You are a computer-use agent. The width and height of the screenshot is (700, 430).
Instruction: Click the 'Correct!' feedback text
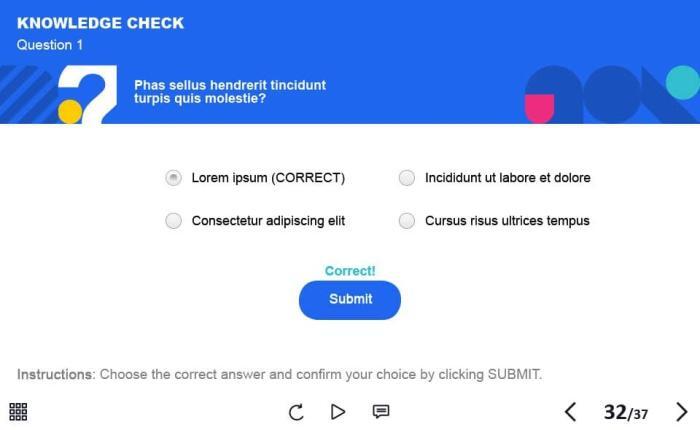(x=350, y=271)
